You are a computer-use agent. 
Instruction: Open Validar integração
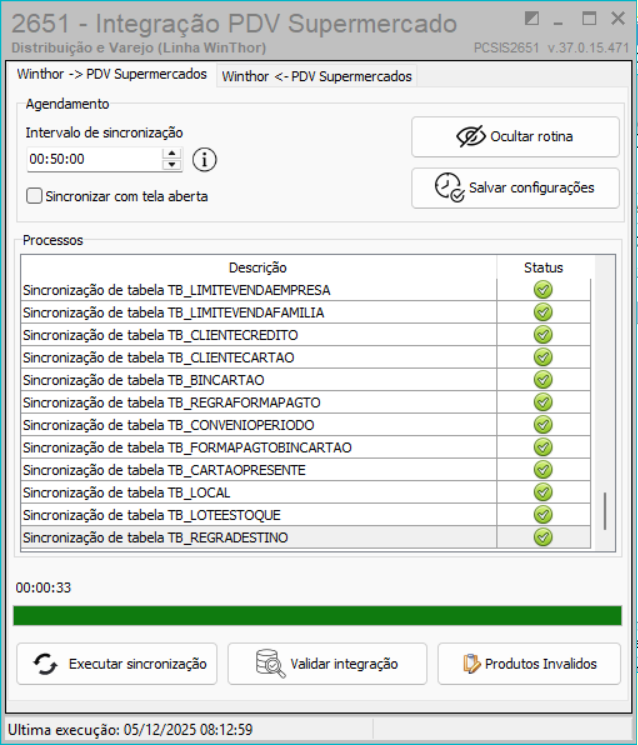click(327, 664)
